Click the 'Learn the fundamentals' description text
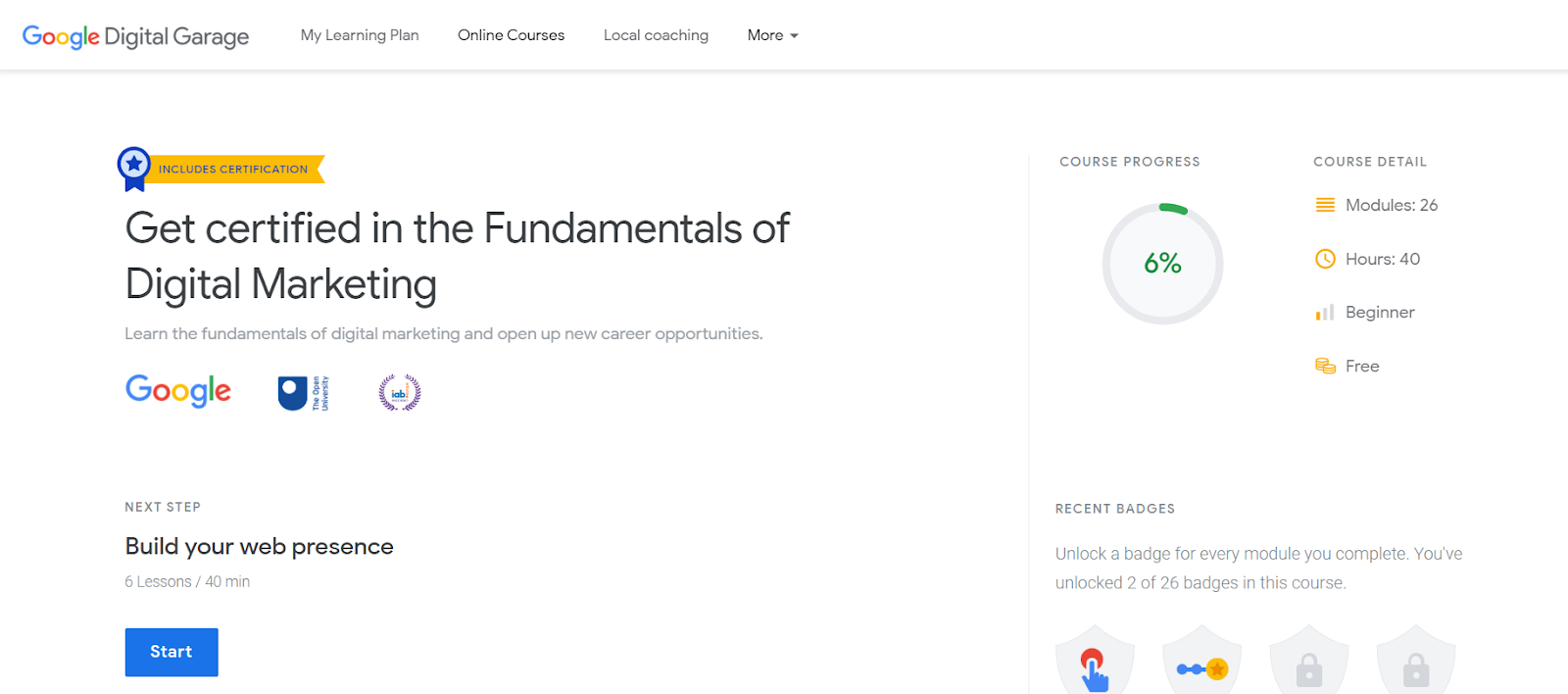Screen dimensions: 1568x694 (443, 334)
